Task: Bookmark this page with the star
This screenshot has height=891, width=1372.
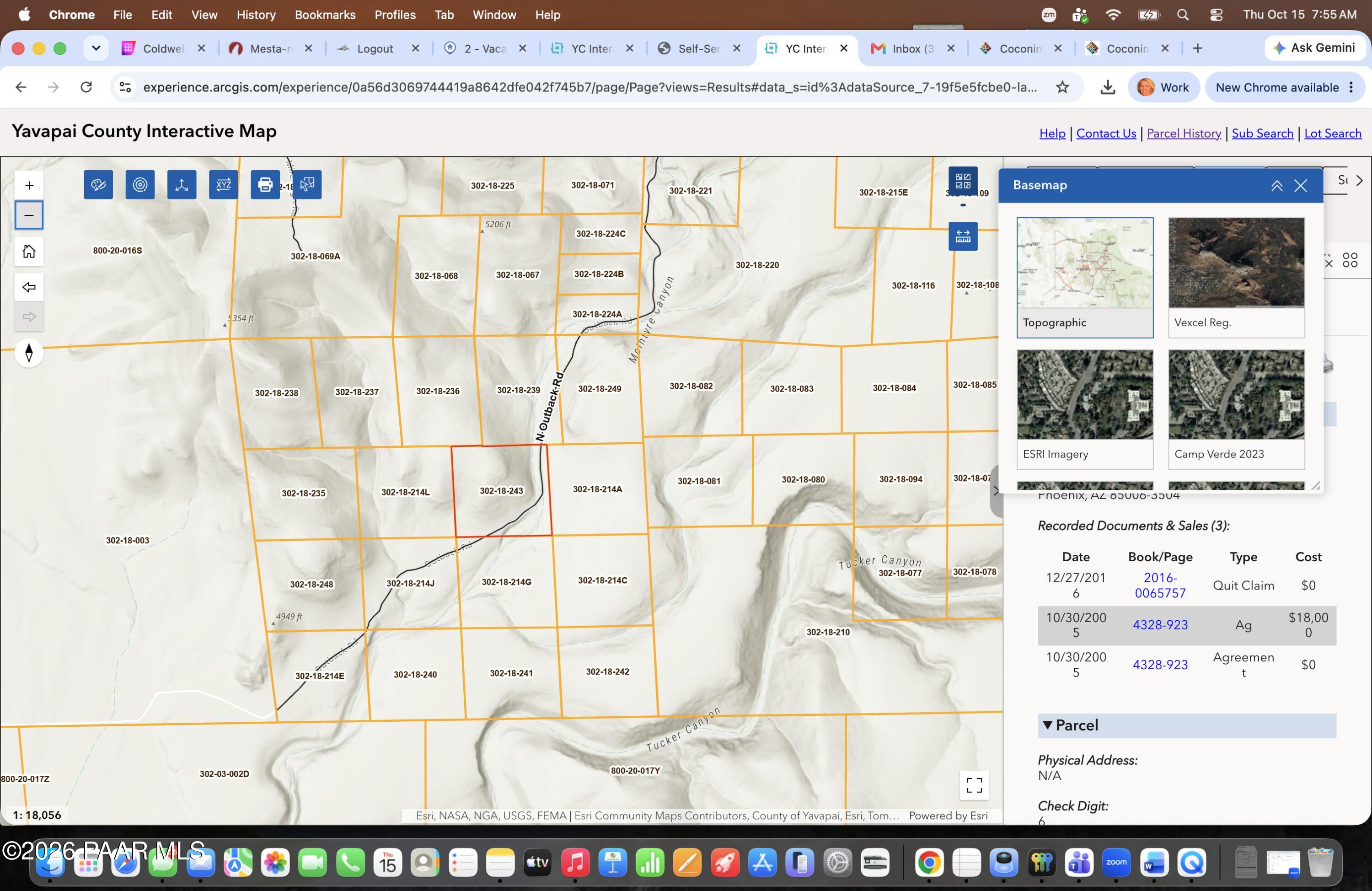Action: click(1062, 87)
